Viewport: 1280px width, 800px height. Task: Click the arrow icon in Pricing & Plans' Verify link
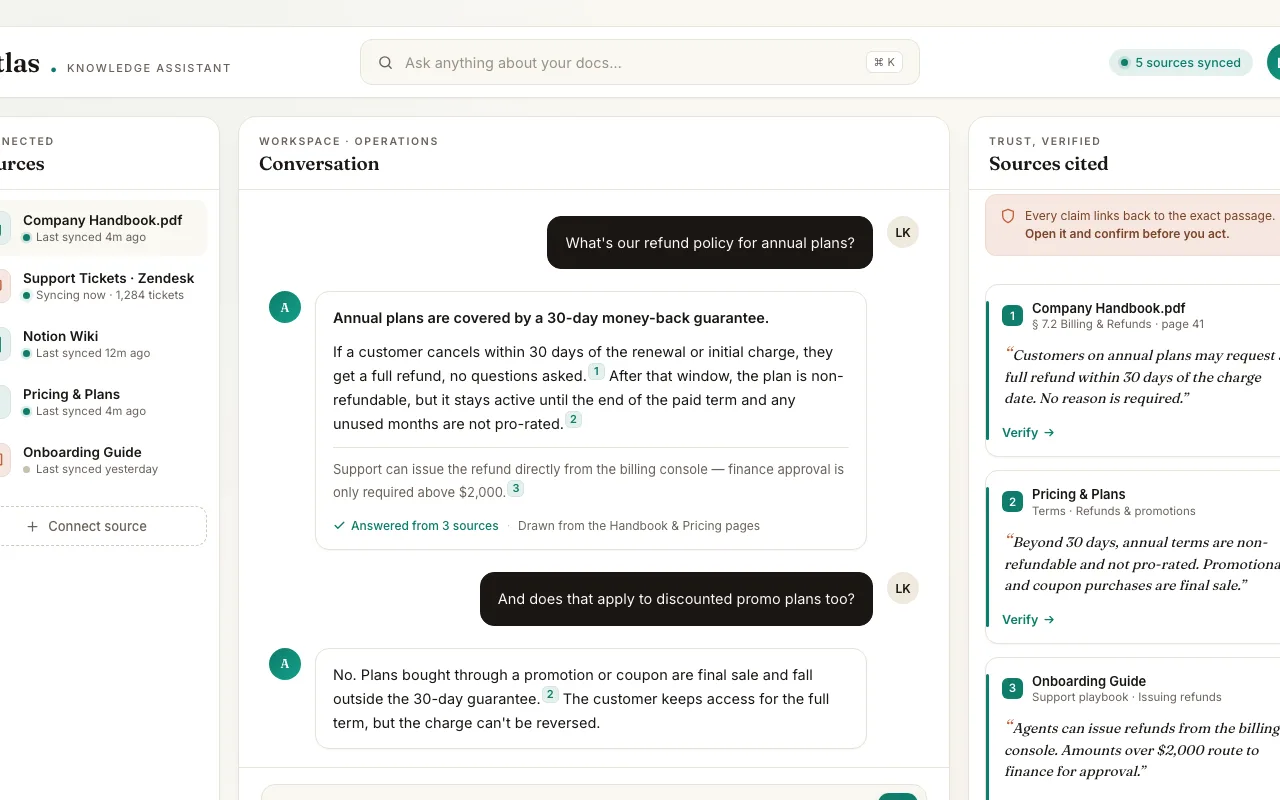[1049, 620]
